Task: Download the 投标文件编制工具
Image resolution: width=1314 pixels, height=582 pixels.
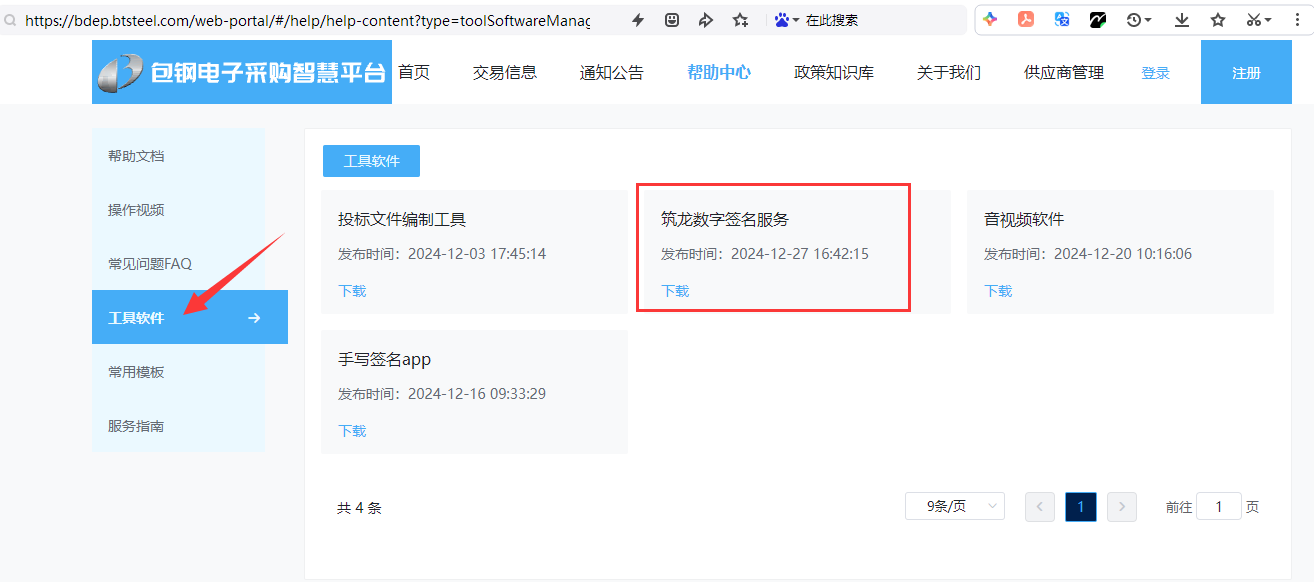Action: (x=352, y=291)
